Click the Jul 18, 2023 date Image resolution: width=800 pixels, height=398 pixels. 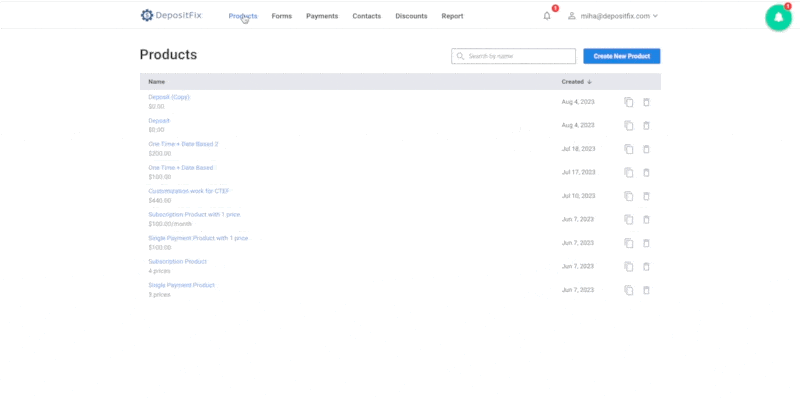point(578,149)
